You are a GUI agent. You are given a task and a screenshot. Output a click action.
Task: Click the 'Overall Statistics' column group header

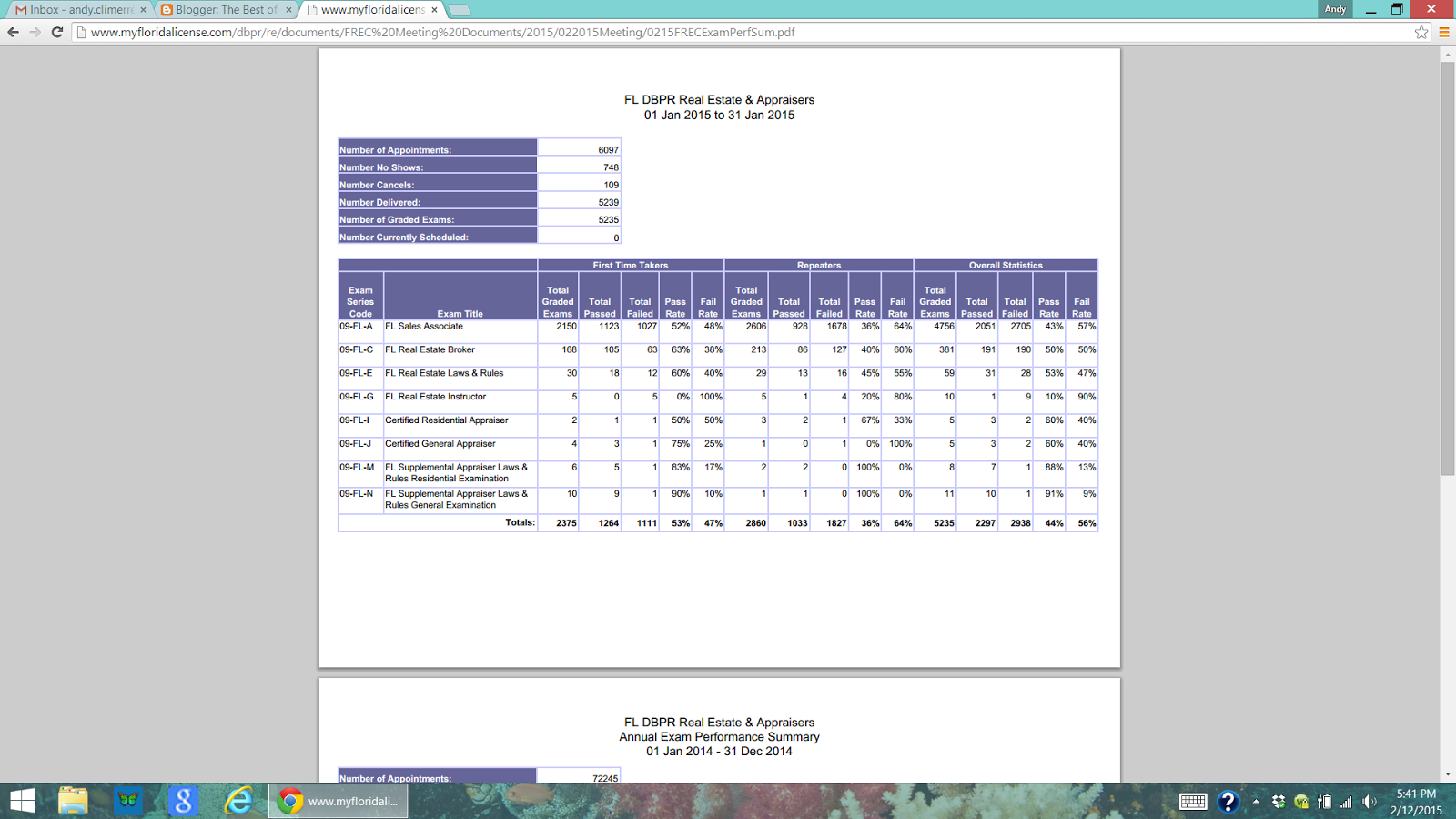1006,266
